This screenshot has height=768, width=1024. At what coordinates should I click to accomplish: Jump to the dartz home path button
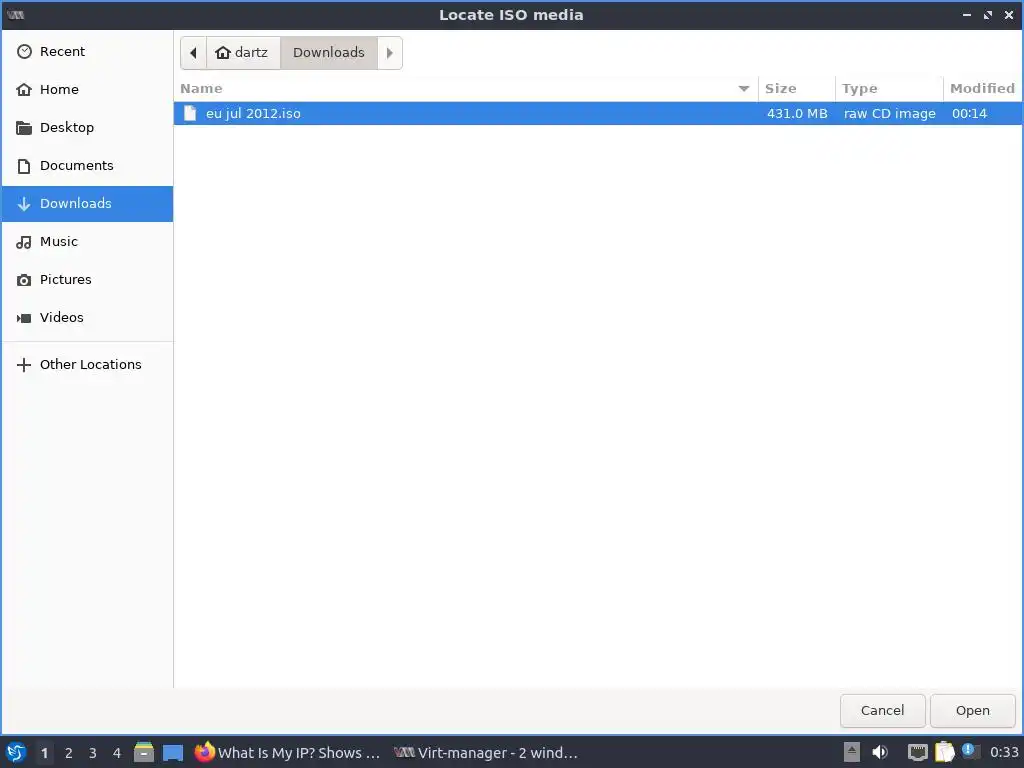tap(243, 53)
